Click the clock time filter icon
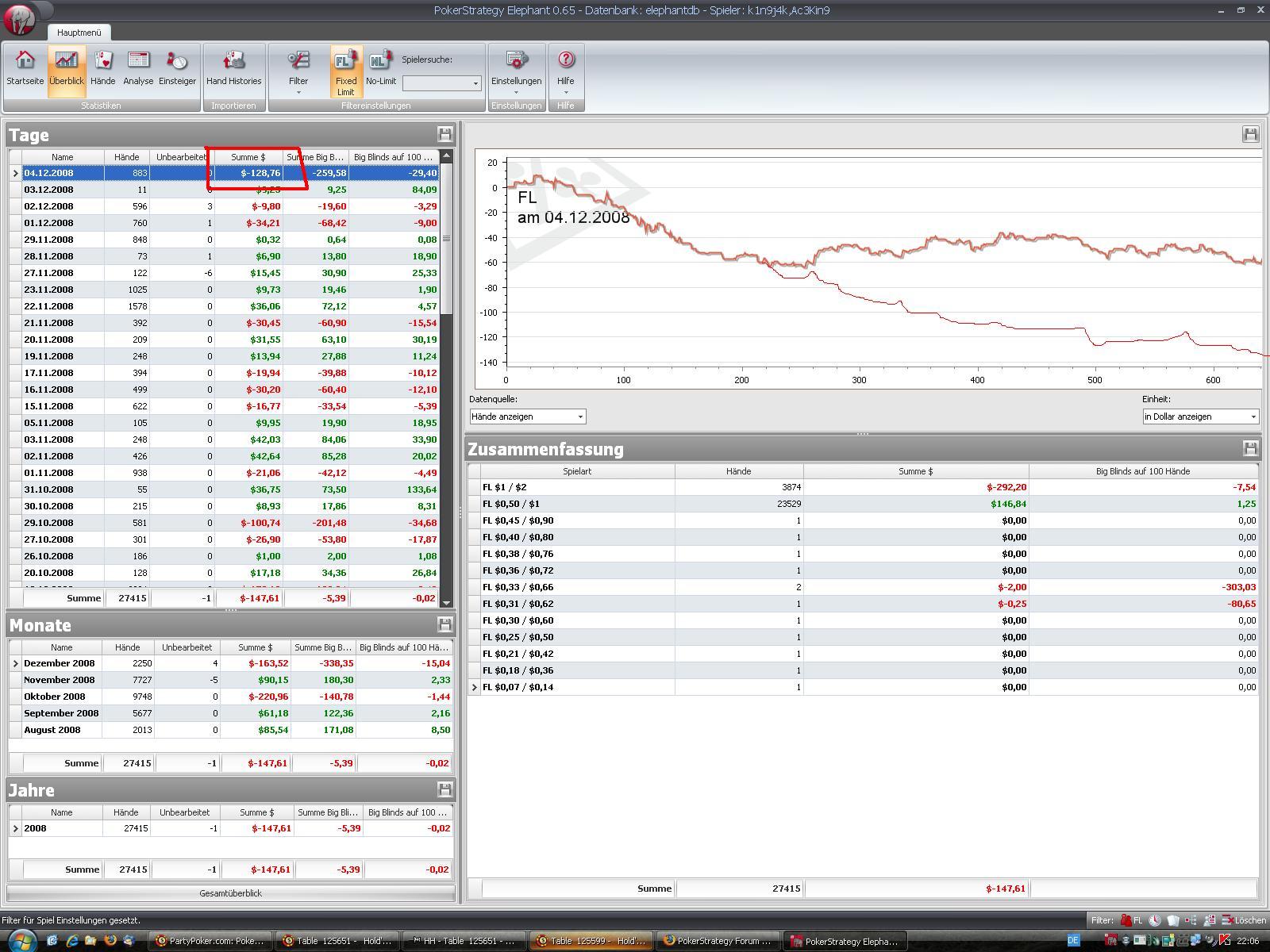 pyautogui.click(x=1155, y=920)
